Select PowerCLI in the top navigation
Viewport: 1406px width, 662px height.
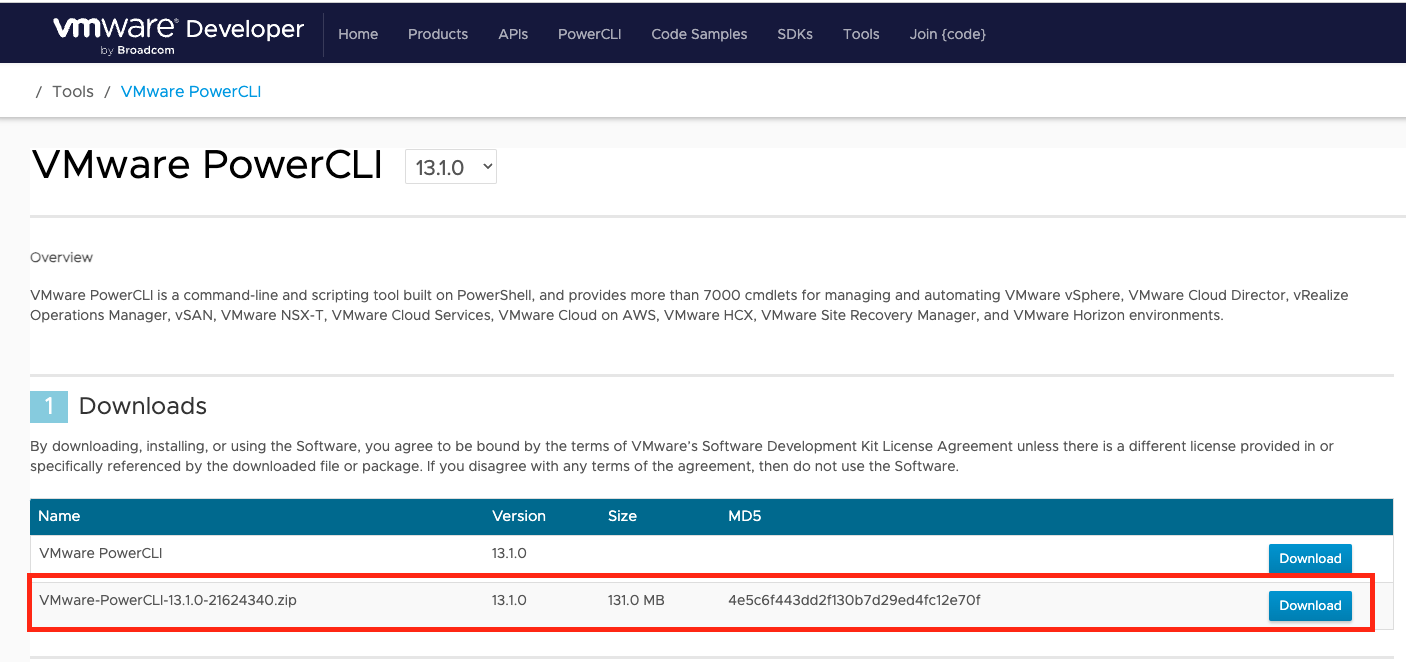coord(590,34)
